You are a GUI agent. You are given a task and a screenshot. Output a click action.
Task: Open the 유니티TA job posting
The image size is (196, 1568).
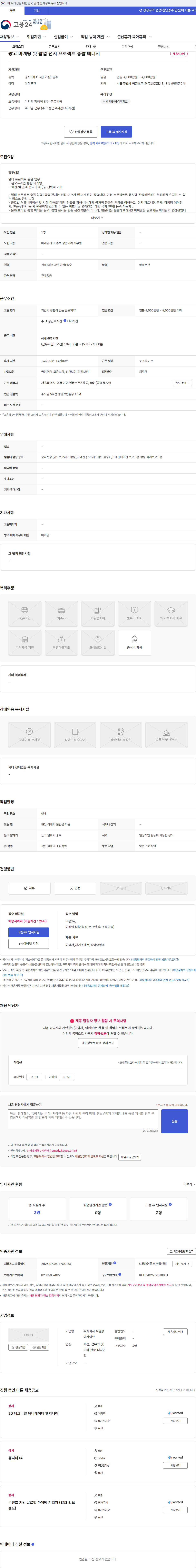(16, 1458)
